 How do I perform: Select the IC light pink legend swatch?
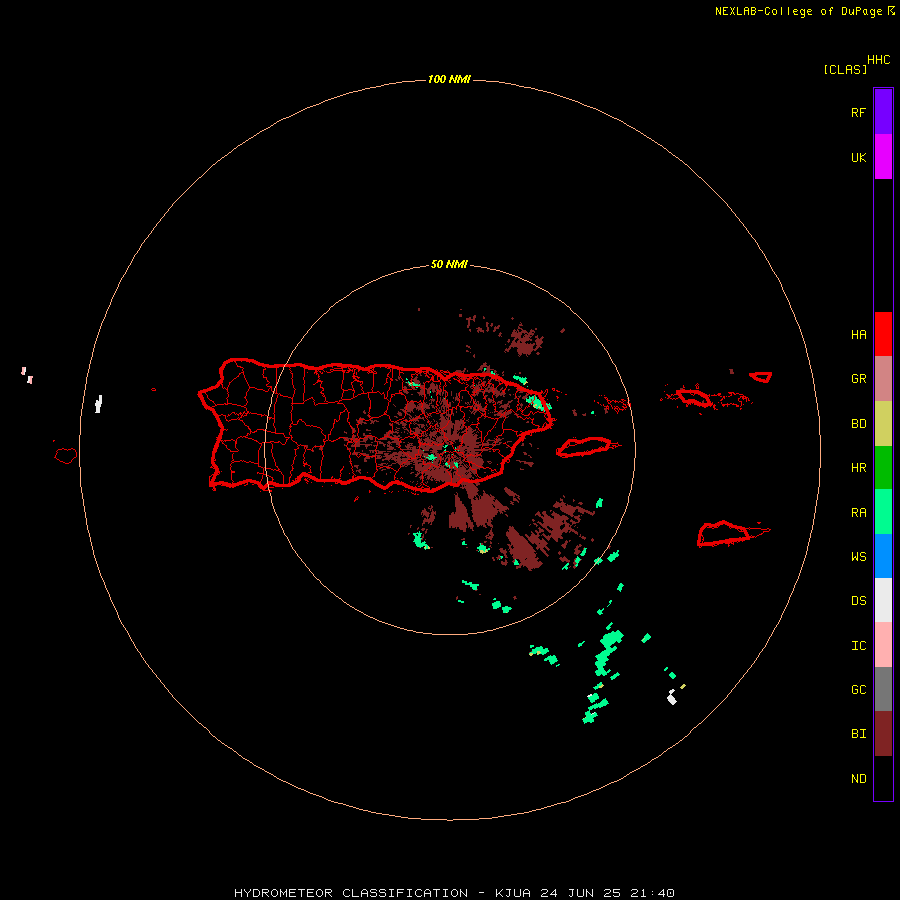click(x=883, y=645)
